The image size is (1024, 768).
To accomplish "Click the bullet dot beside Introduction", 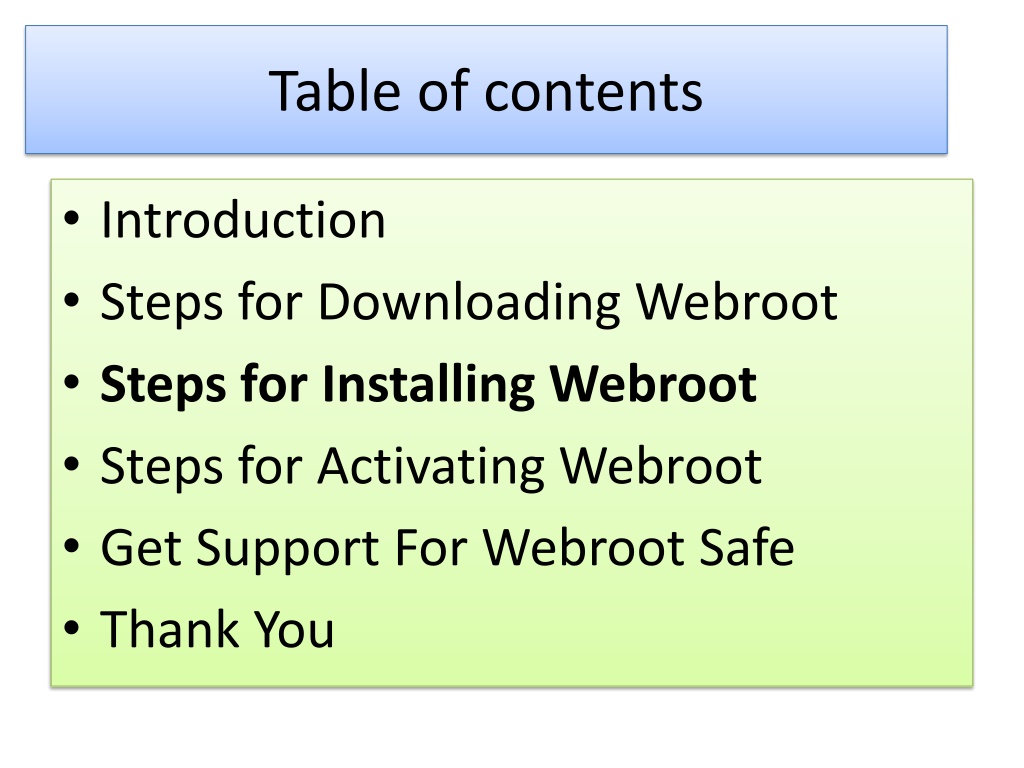I will [x=71, y=219].
